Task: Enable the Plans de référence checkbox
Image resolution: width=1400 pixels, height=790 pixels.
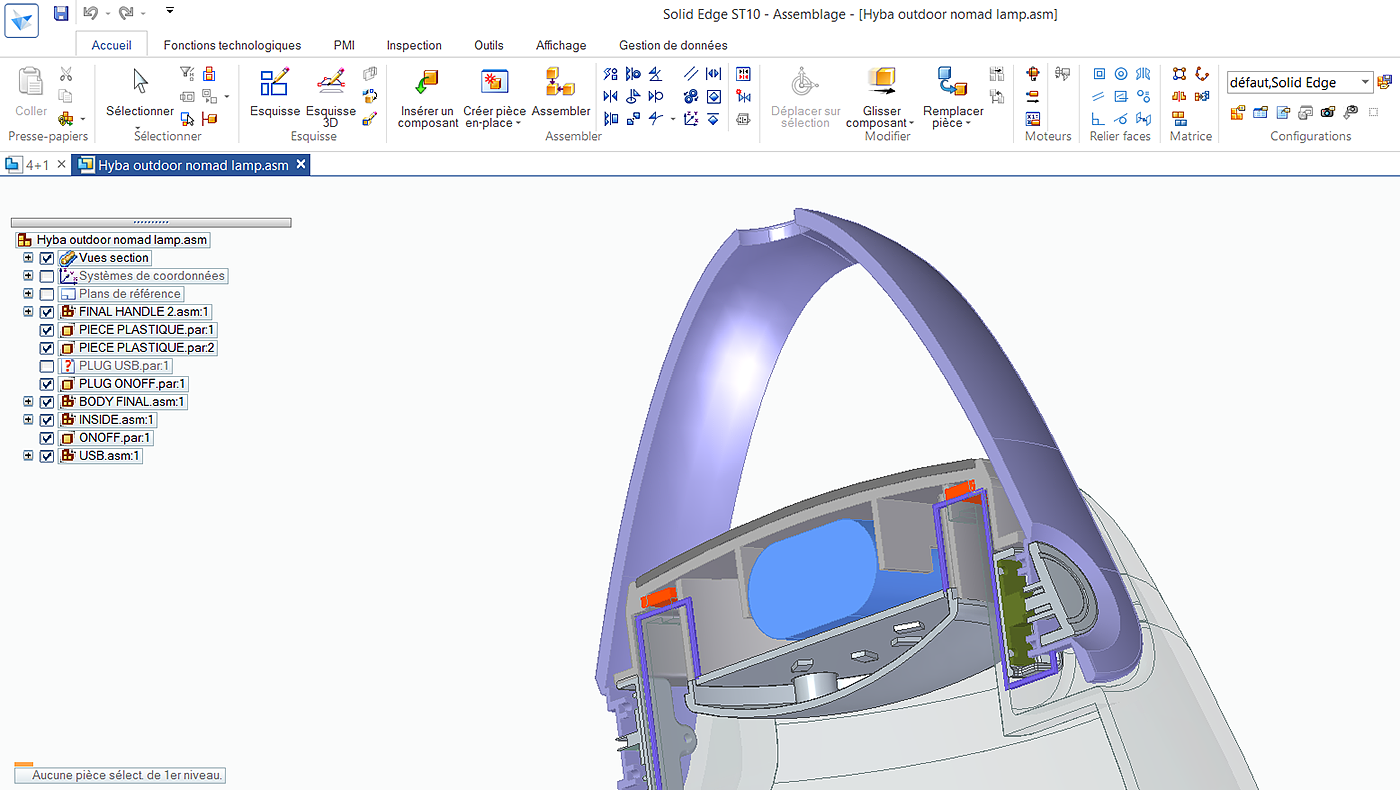Action: [47, 294]
